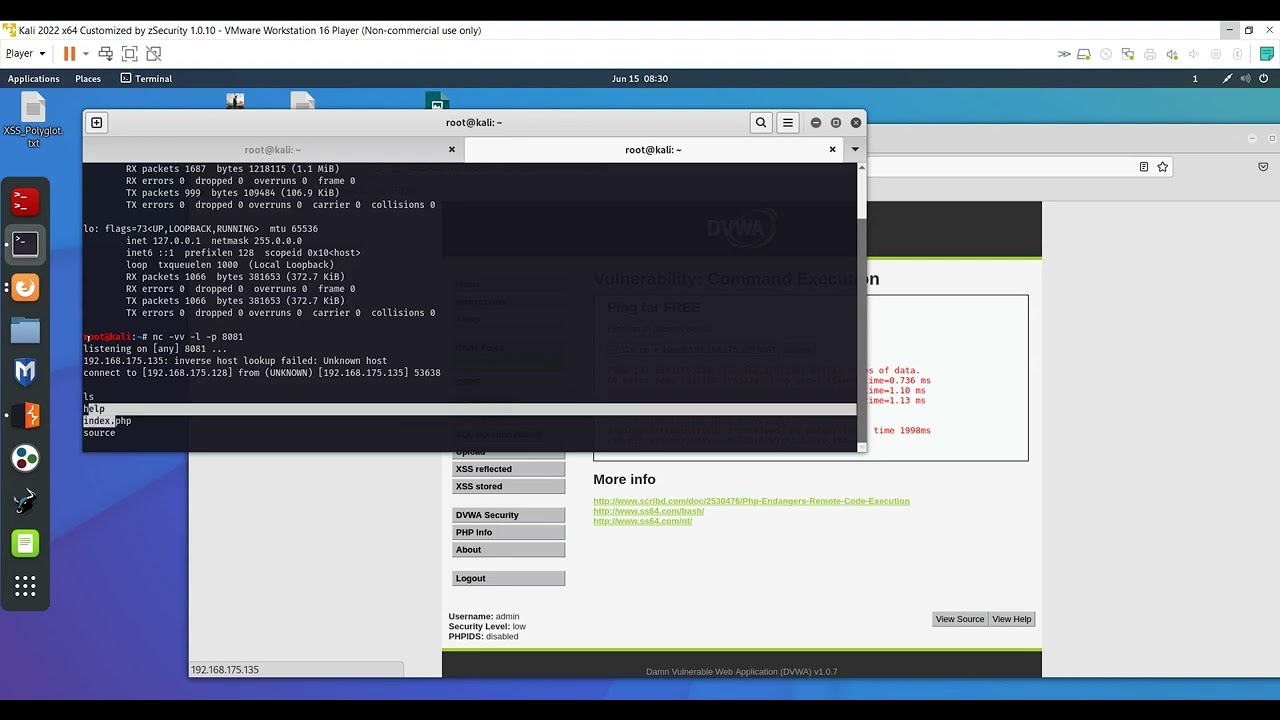Switch to the first root@kali tab
This screenshot has width=1280, height=720.
[273, 150]
